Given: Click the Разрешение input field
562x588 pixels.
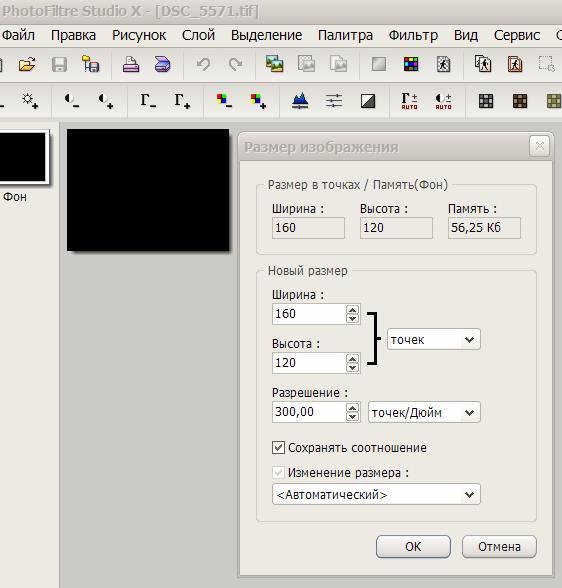Looking at the screenshot, I should click(309, 412).
